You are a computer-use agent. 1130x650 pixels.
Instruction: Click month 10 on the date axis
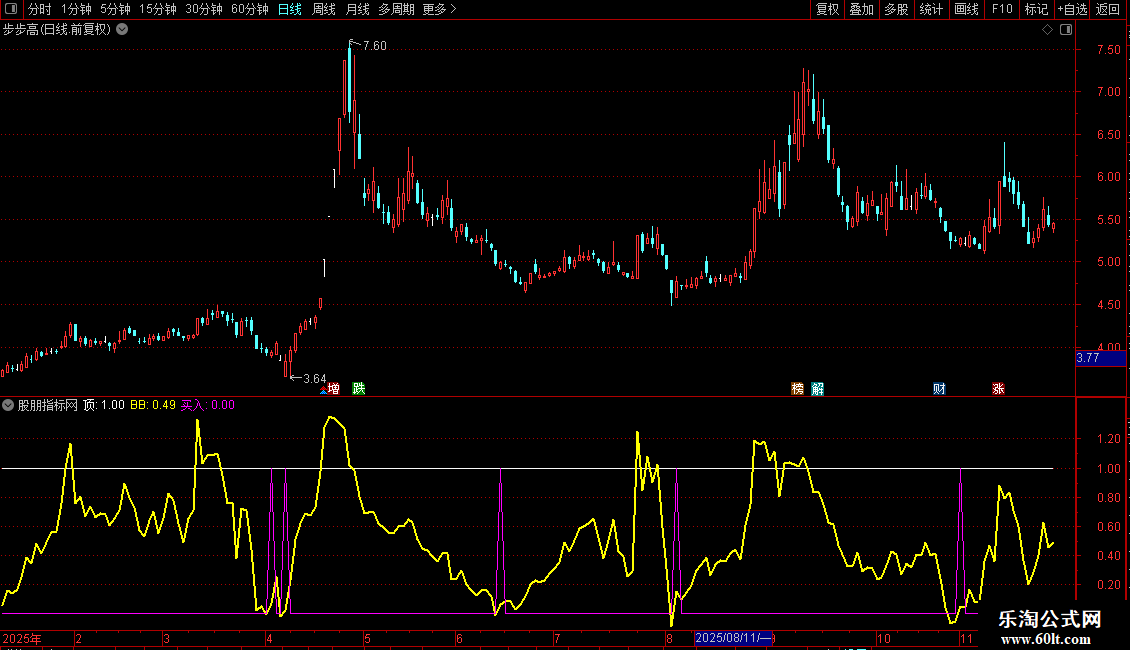[x=884, y=638]
